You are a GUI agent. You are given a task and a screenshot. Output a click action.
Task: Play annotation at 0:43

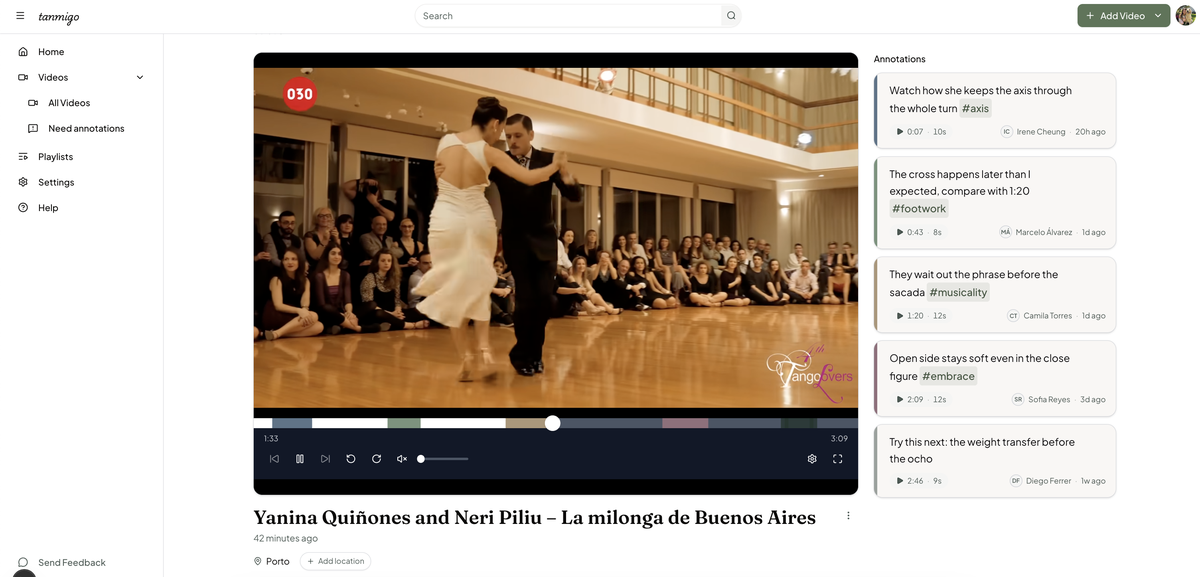coord(900,232)
